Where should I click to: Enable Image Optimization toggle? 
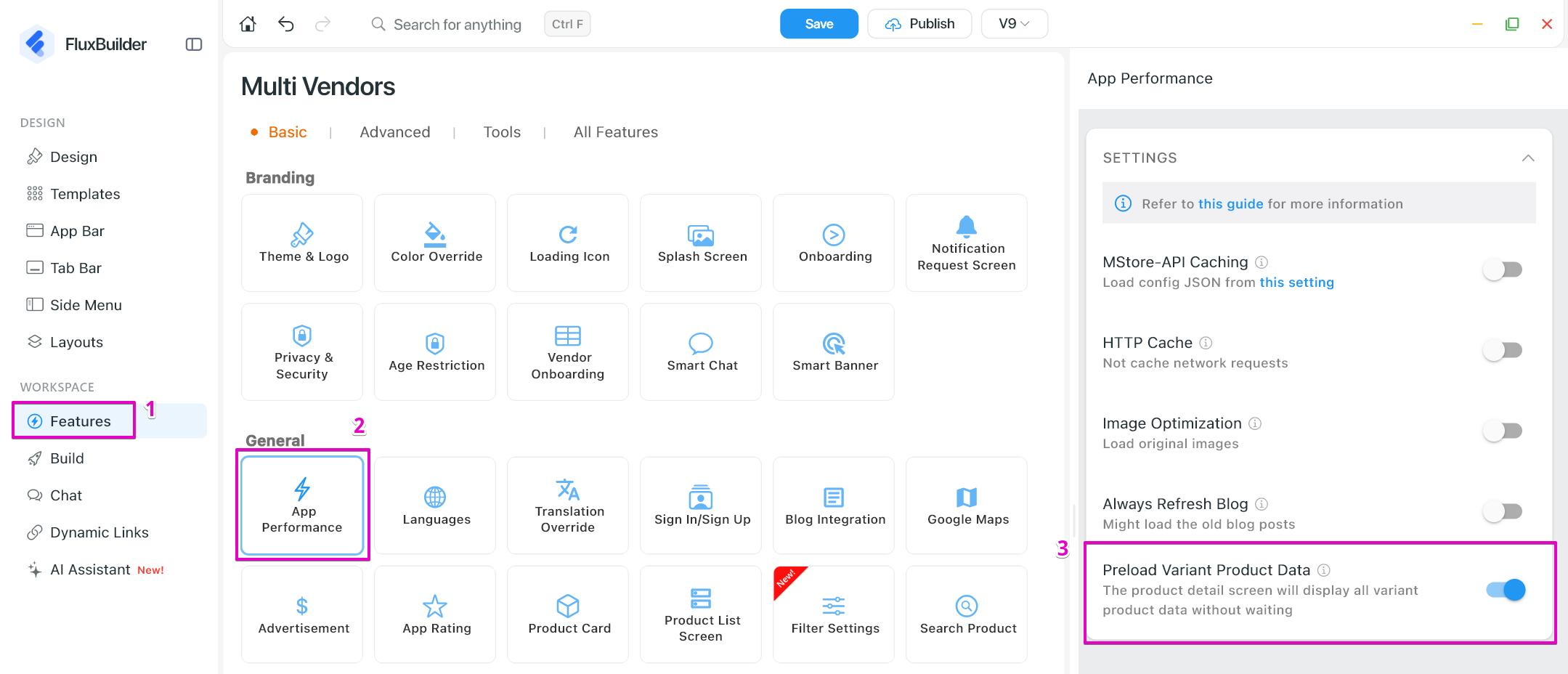(1503, 431)
